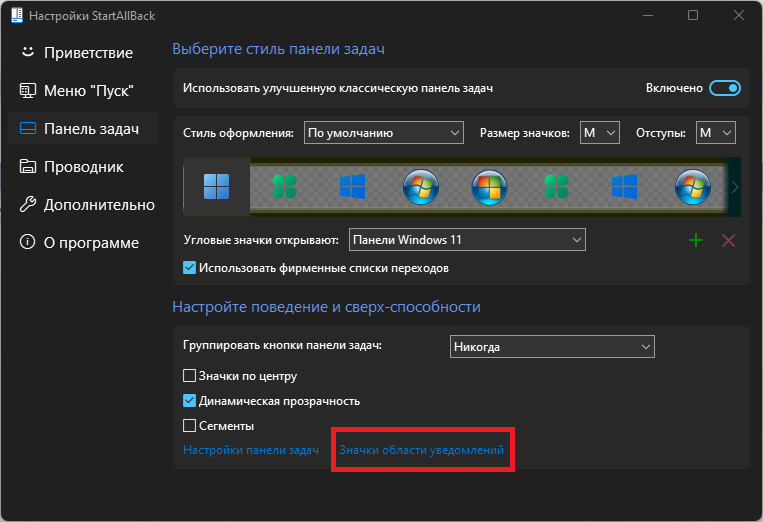Screen dimensions: 763x522
Task: Open the Угловые значки открывают dropdown
Action: (467, 240)
